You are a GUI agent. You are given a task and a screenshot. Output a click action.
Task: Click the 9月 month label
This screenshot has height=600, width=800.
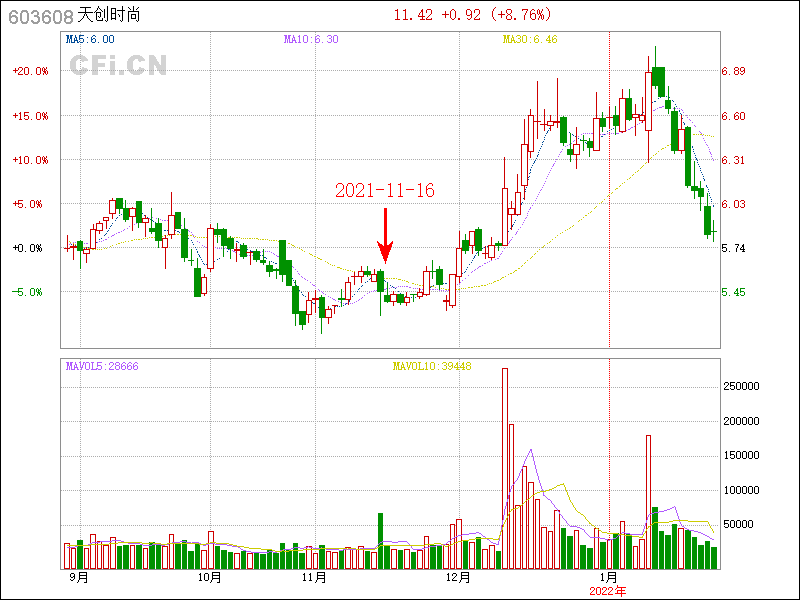[79, 578]
